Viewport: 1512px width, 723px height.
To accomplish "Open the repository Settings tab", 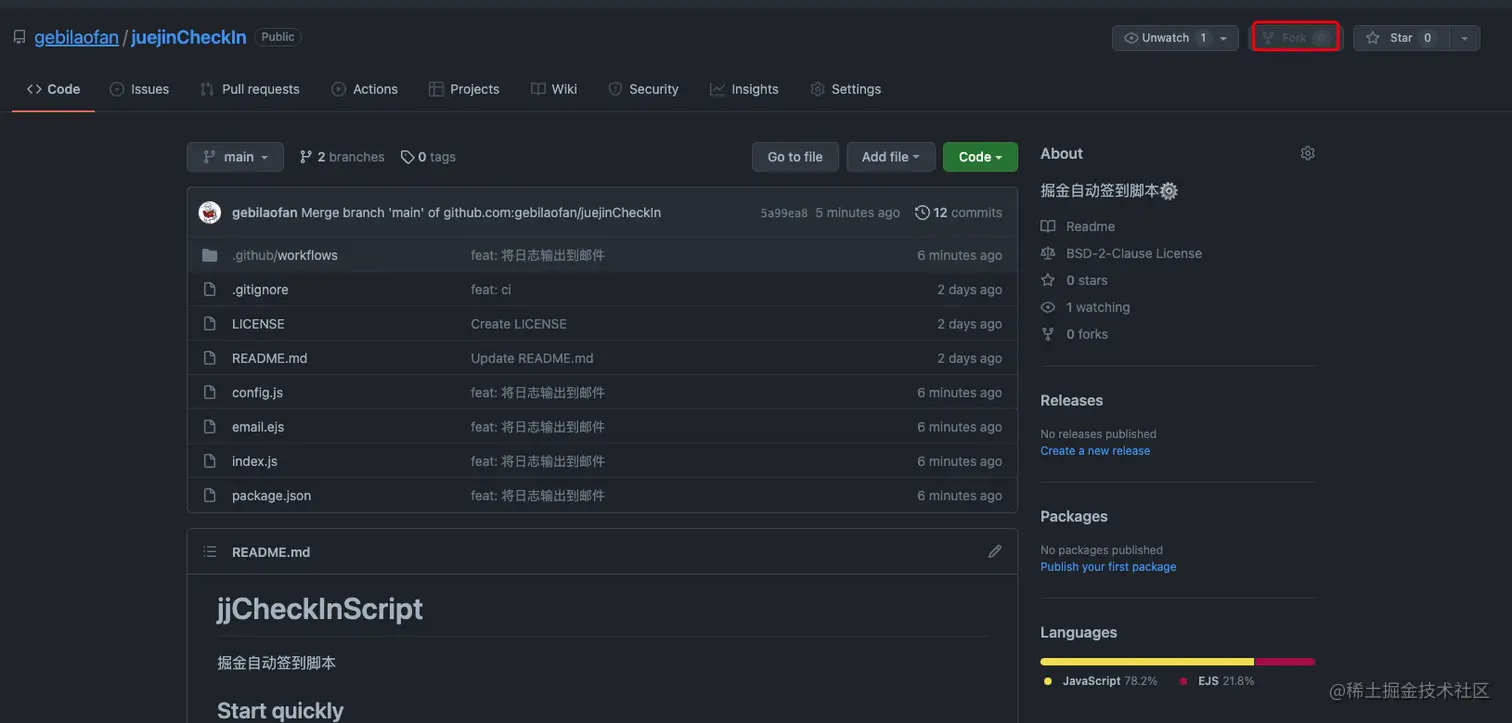I will (845, 89).
